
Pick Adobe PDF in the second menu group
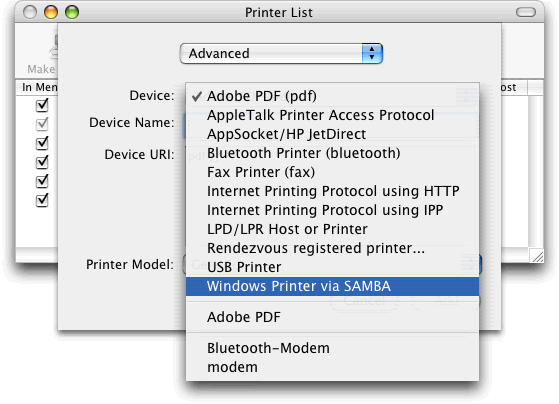332,317
